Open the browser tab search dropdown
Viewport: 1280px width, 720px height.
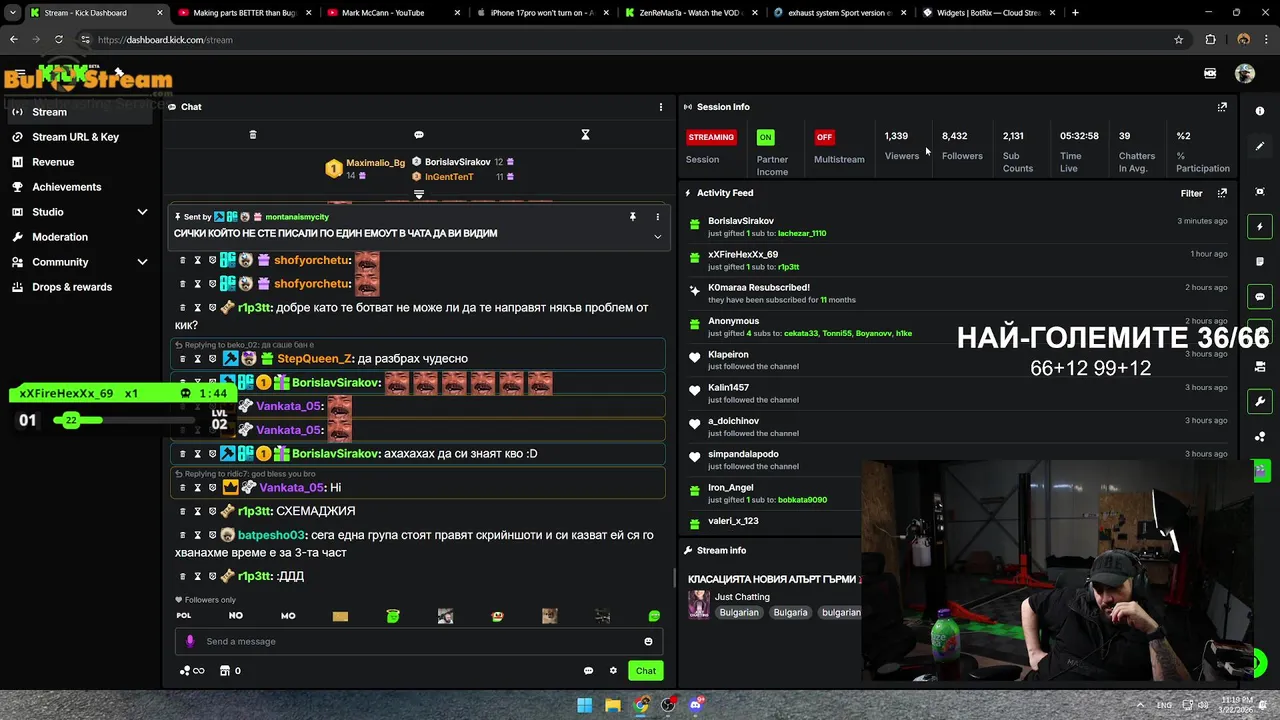[x=13, y=13]
